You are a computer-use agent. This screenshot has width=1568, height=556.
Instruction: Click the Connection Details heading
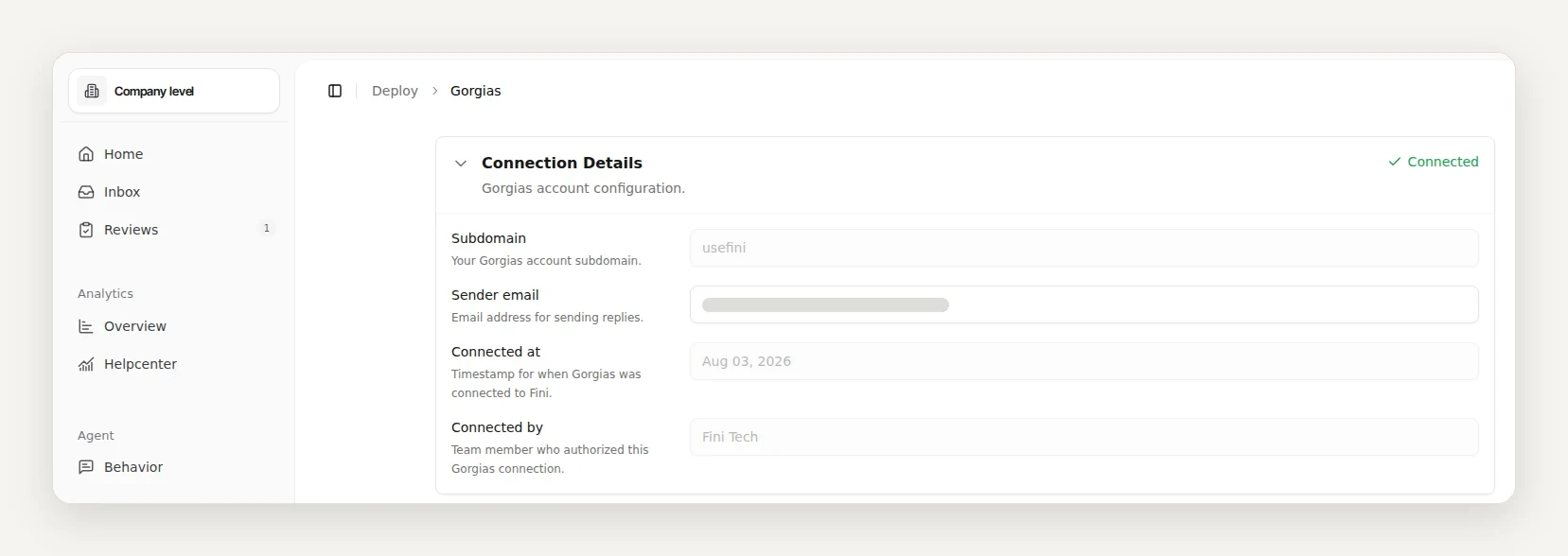[x=562, y=163]
